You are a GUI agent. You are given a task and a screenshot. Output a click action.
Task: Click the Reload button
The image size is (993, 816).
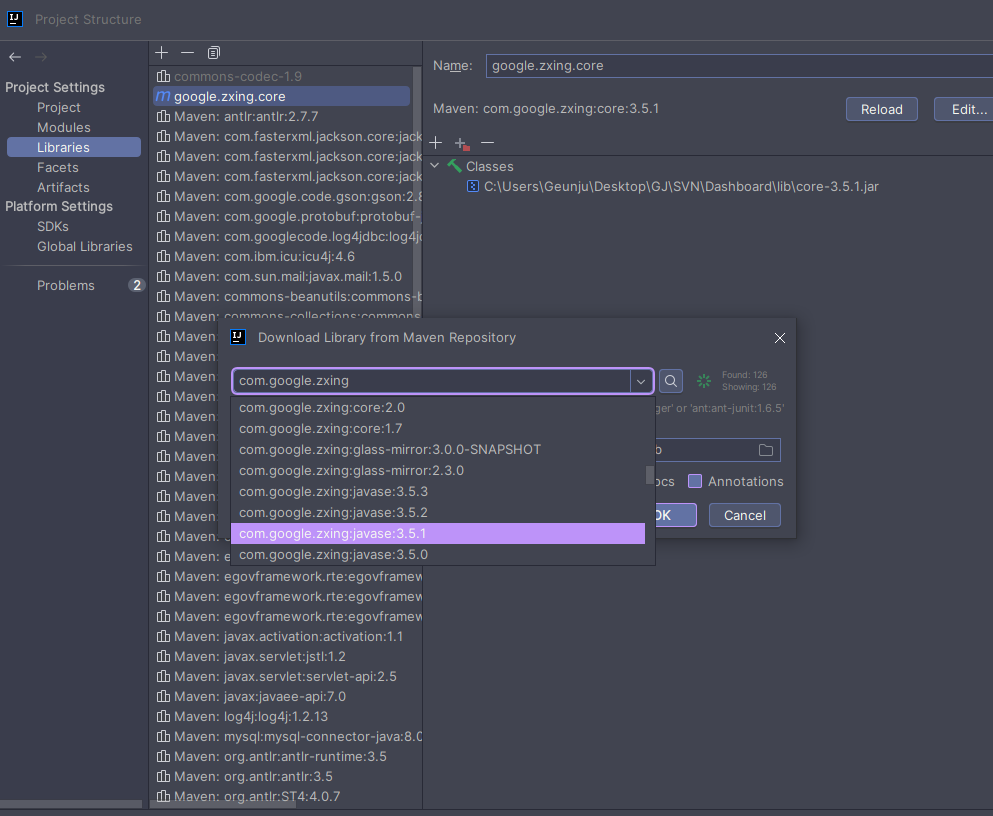(882, 110)
